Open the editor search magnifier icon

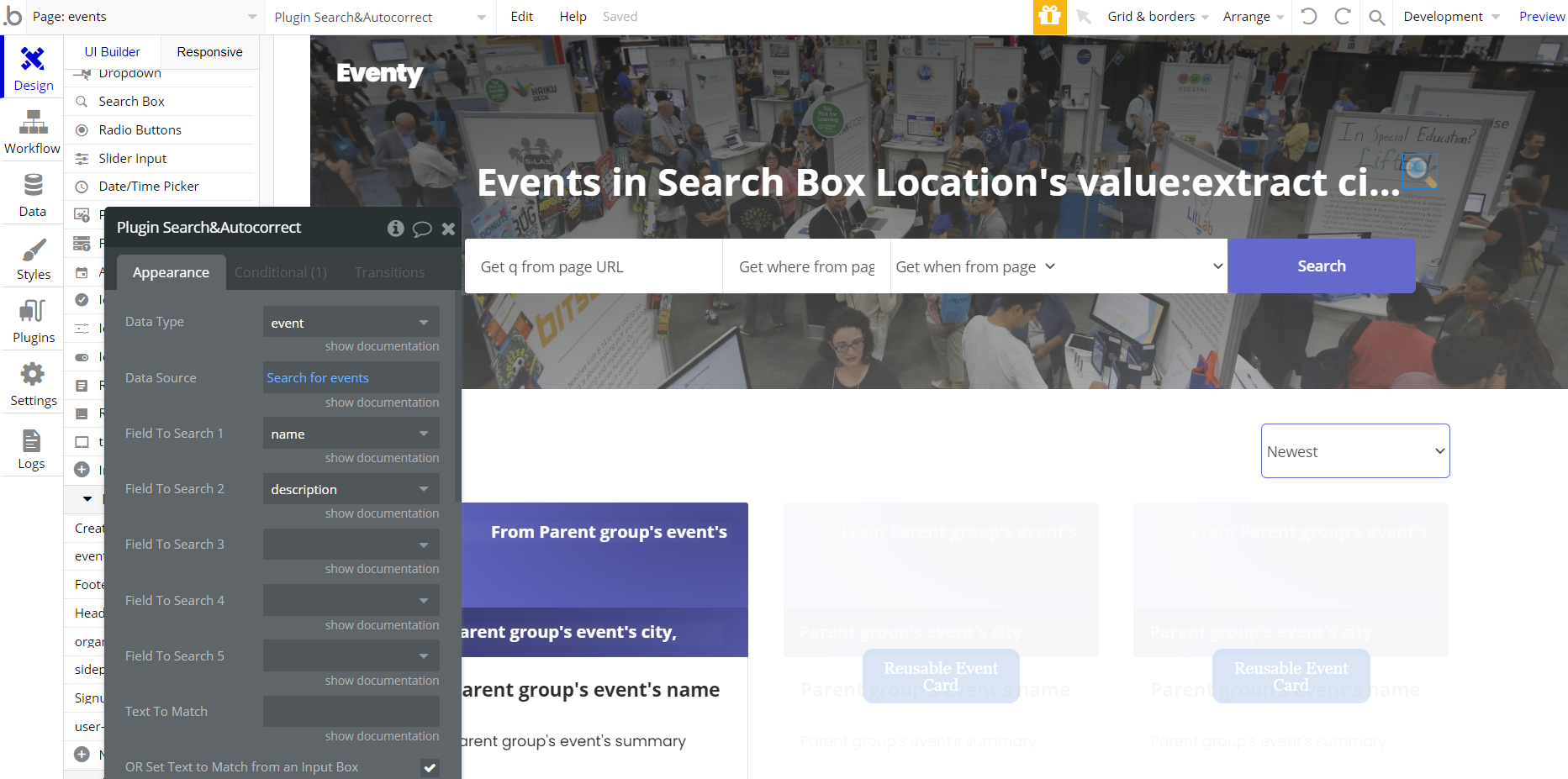tap(1376, 17)
